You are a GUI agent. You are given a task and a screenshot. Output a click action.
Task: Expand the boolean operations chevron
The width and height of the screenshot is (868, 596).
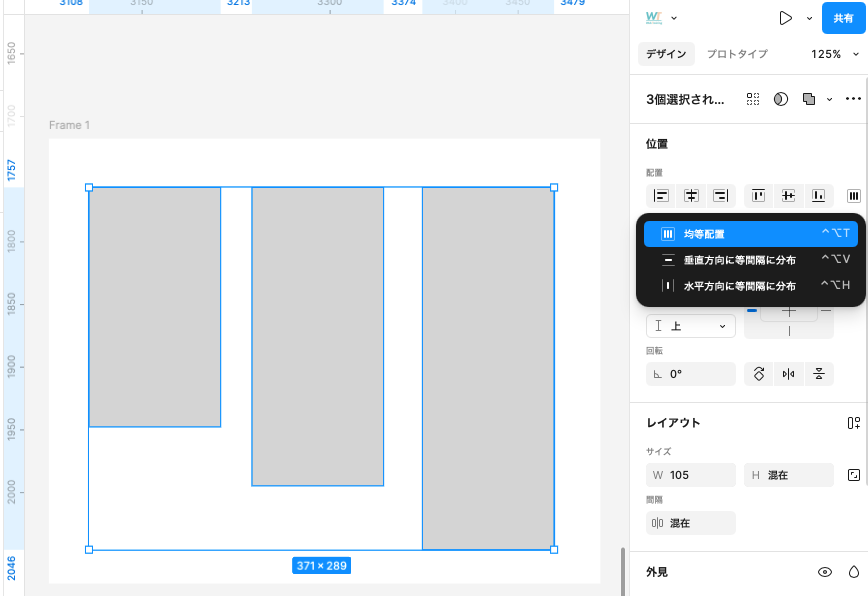[x=829, y=99]
